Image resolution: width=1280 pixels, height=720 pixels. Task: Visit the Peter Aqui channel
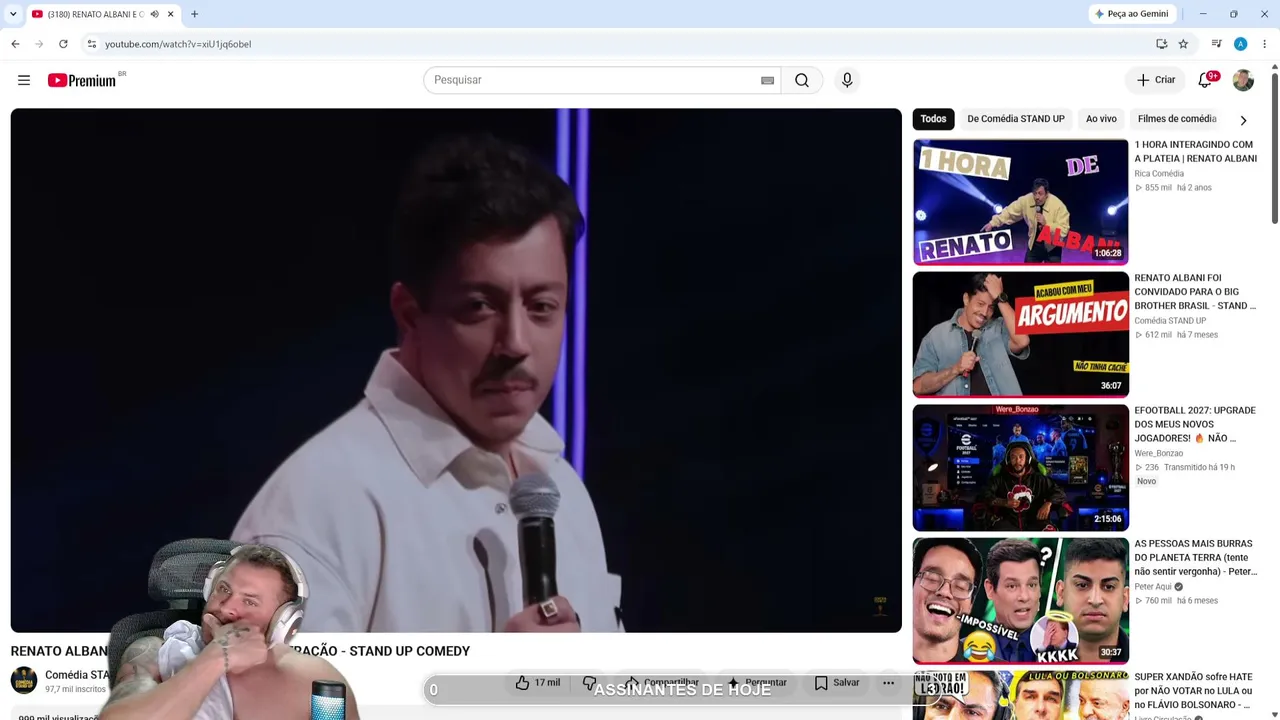pos(1152,587)
